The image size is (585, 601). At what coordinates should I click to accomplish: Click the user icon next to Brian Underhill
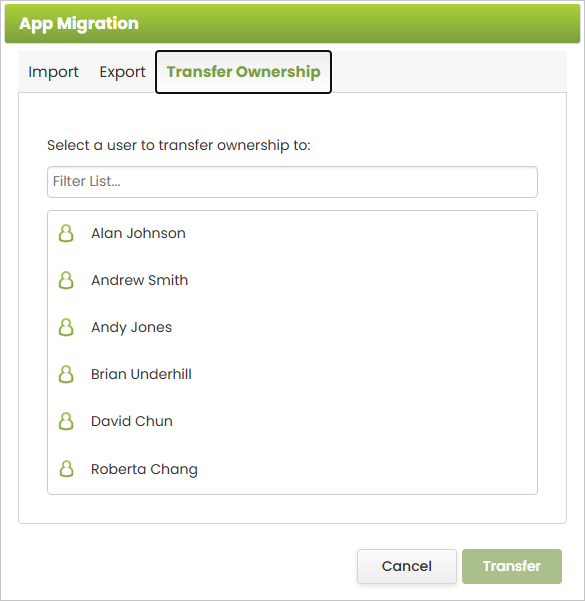[66, 374]
